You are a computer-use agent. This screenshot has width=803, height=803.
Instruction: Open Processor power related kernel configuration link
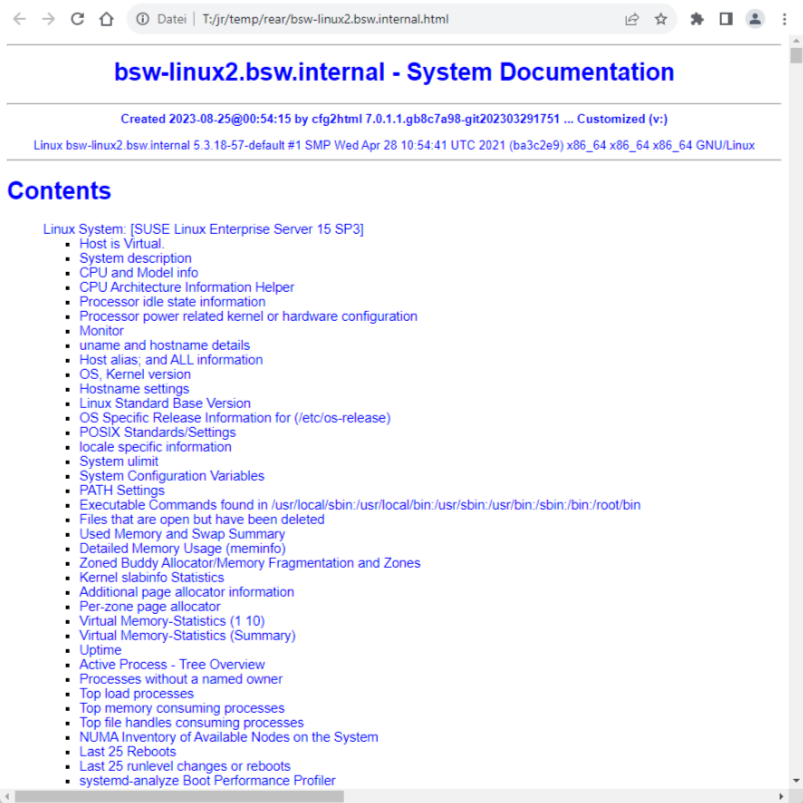click(248, 316)
